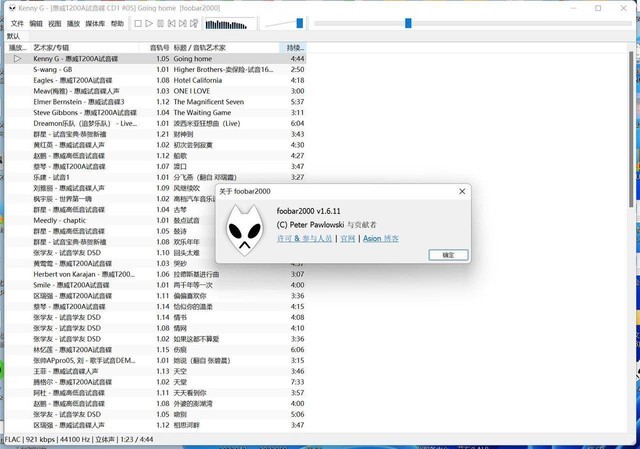This screenshot has height=449, width=640.
Task: Click the volume slider handle
Action: point(300,23)
